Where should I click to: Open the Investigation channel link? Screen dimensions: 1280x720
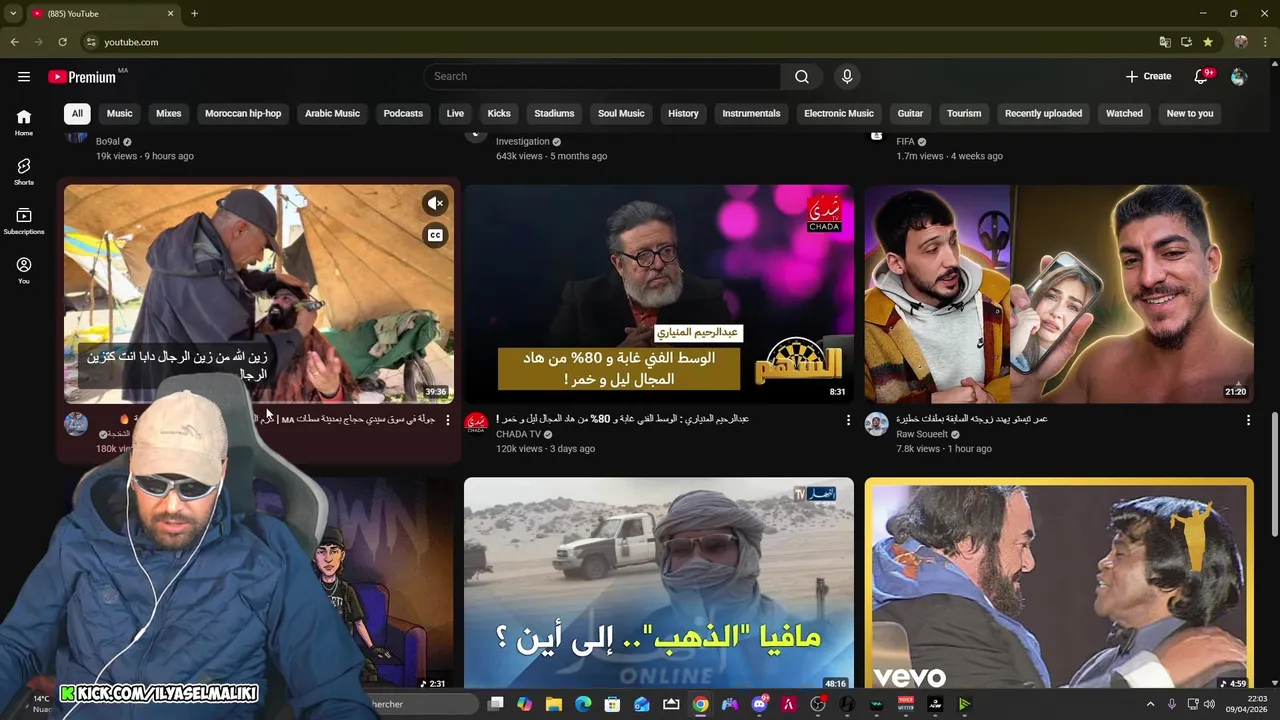[x=523, y=142]
